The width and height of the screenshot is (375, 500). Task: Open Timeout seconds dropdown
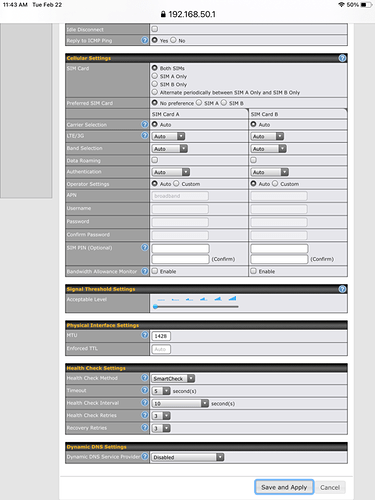click(161, 391)
